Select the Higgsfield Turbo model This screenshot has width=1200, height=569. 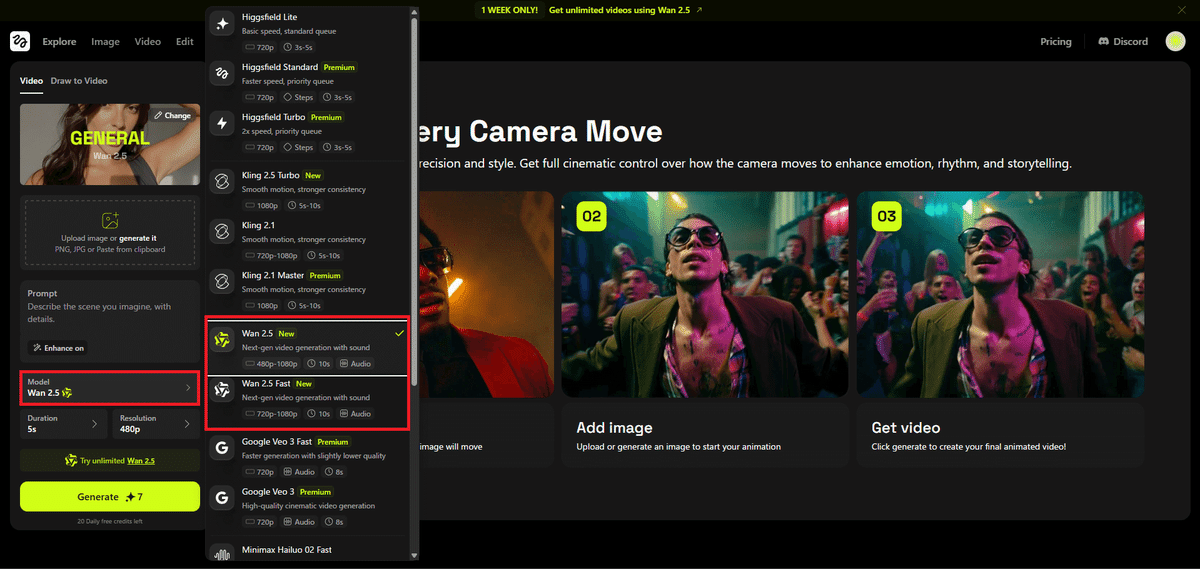click(x=310, y=131)
